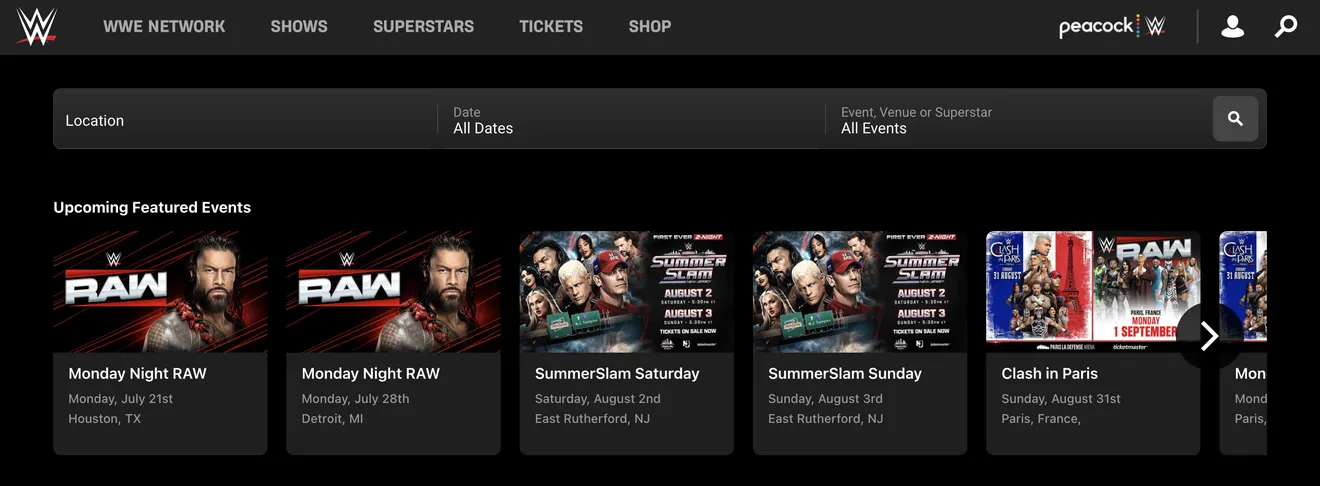The width and height of the screenshot is (1320, 486).
Task: Open the Houston Monday Night RAW thumbnail
Action: pyautogui.click(x=160, y=292)
